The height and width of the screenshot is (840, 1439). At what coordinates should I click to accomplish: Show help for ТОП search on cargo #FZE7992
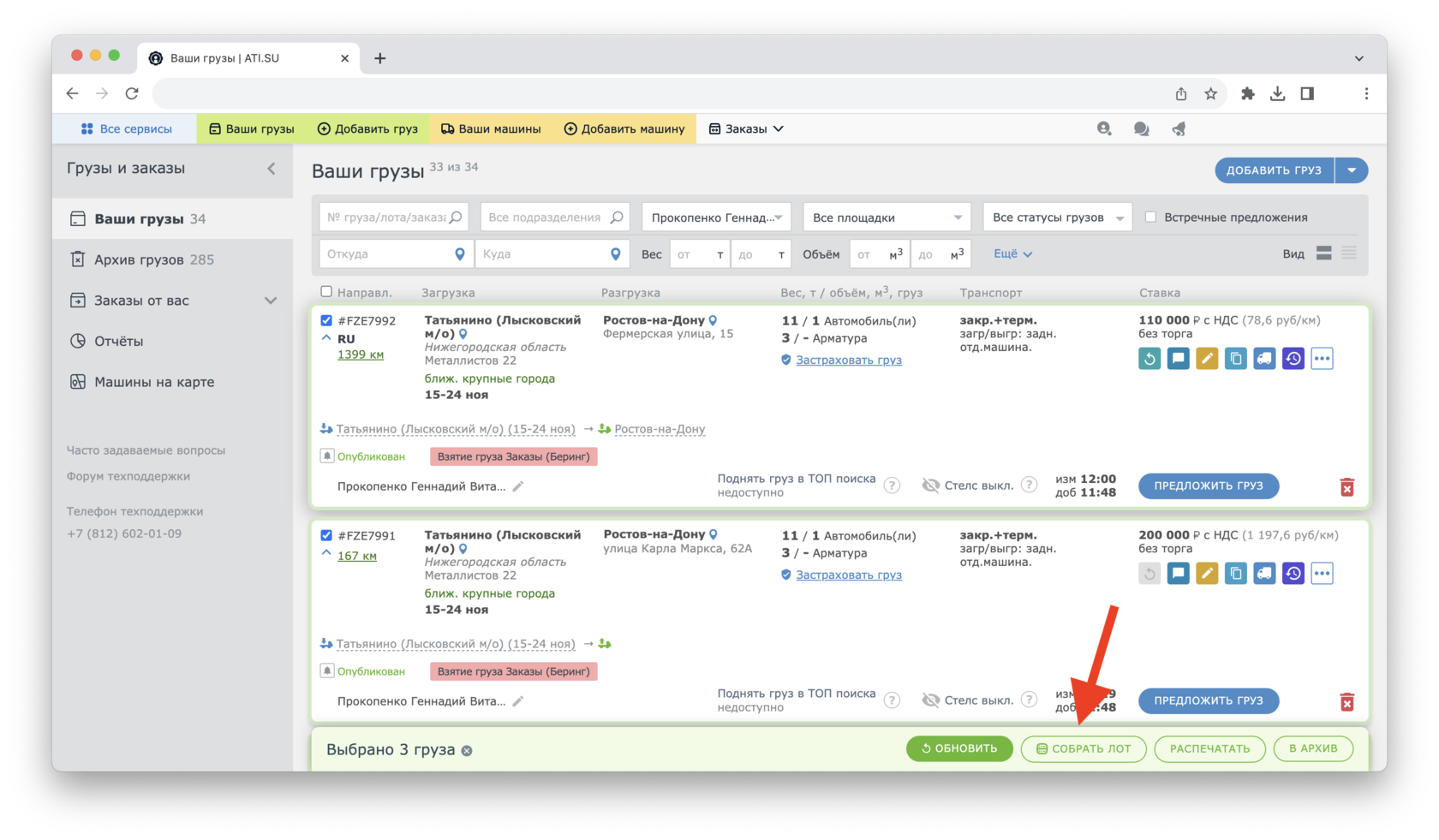(x=892, y=486)
